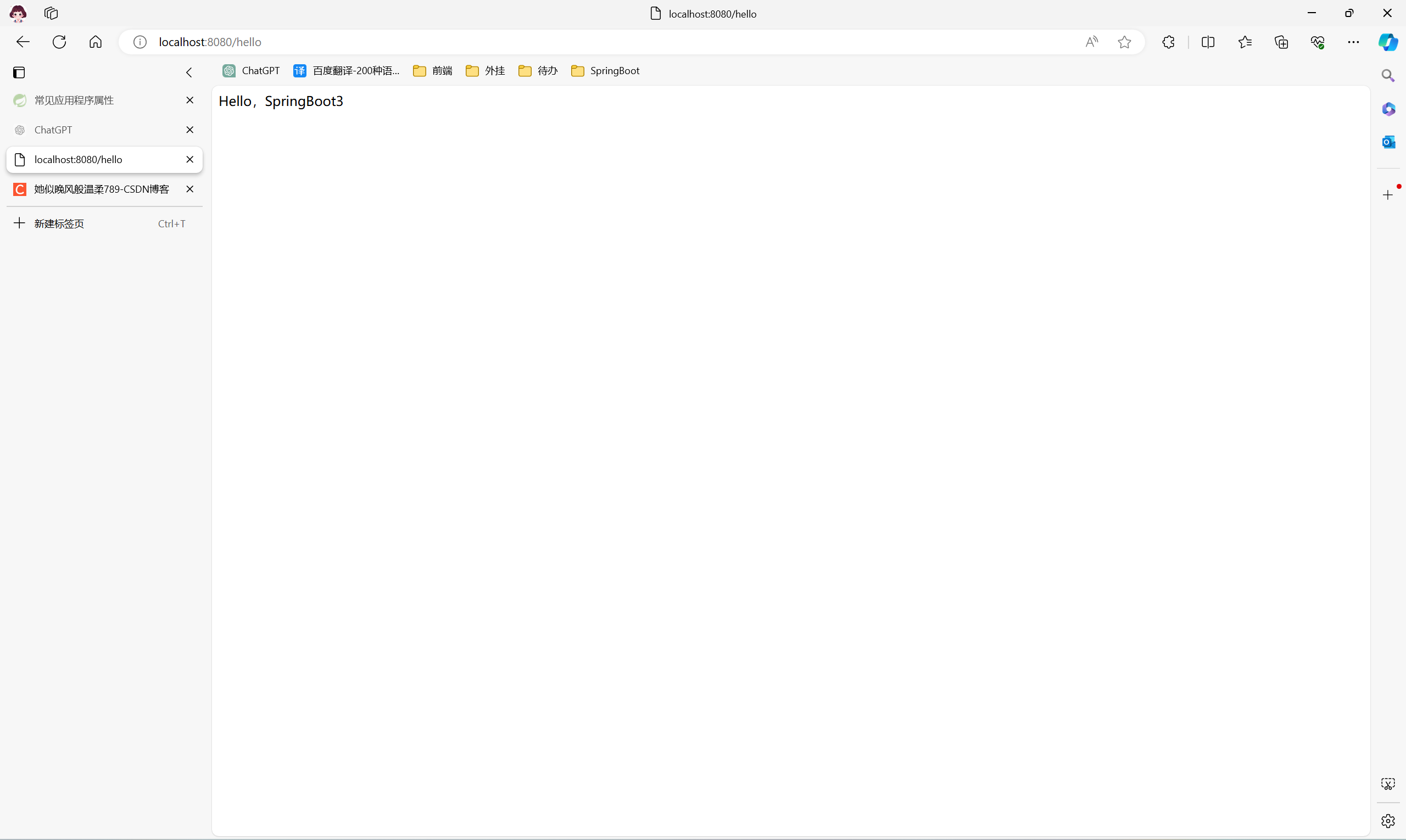Add this page to favorites star
The width and height of the screenshot is (1406, 840).
coord(1125,42)
